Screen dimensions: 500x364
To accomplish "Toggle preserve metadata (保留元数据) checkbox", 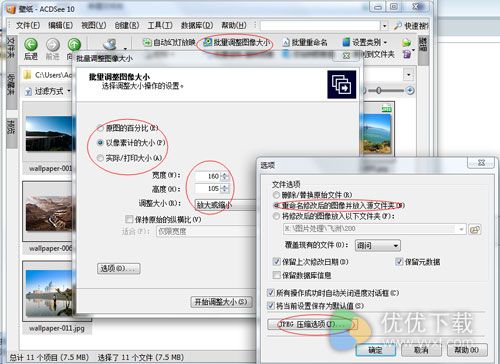I will (399, 262).
